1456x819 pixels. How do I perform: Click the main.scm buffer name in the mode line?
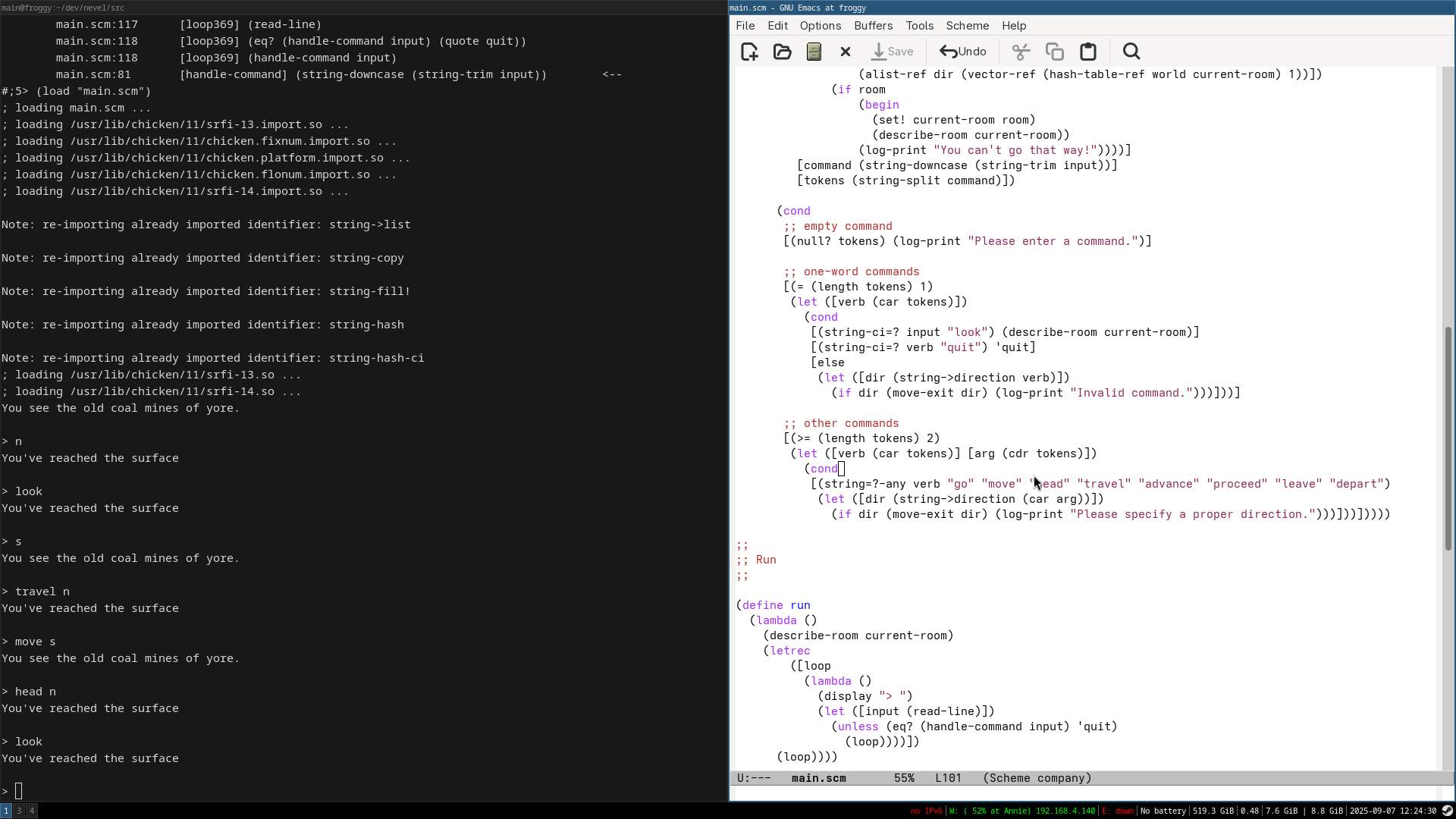coord(818,778)
